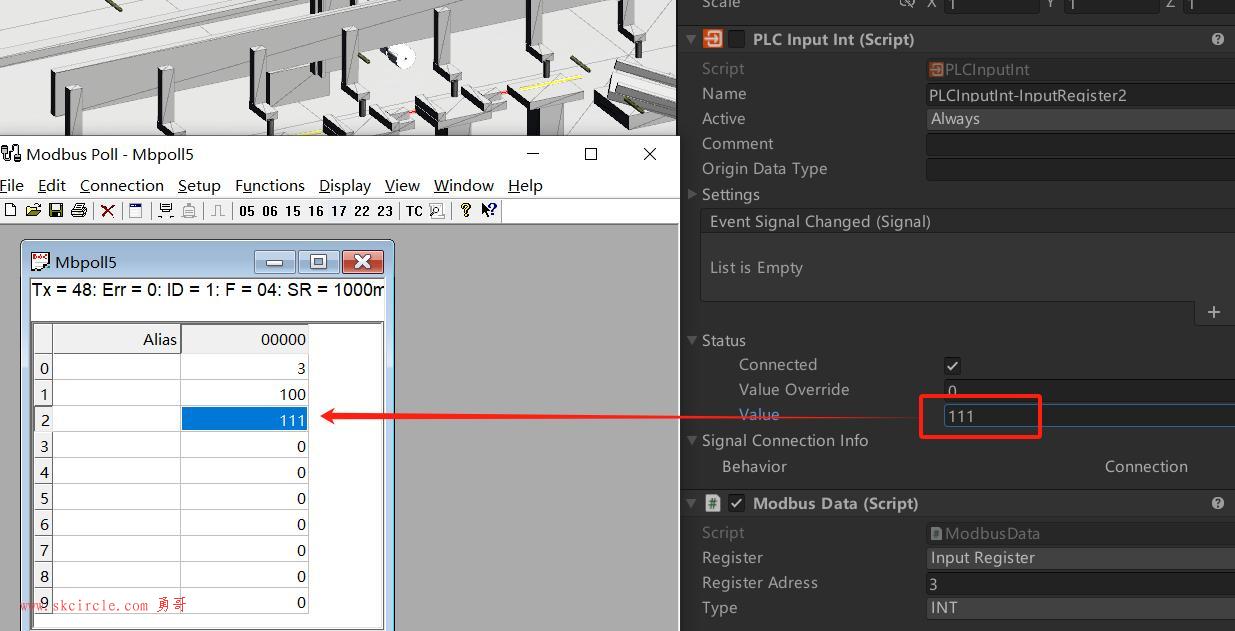Viewport: 1235px width, 631px height.
Task: Click the Save floppy disk icon
Action: 56,210
